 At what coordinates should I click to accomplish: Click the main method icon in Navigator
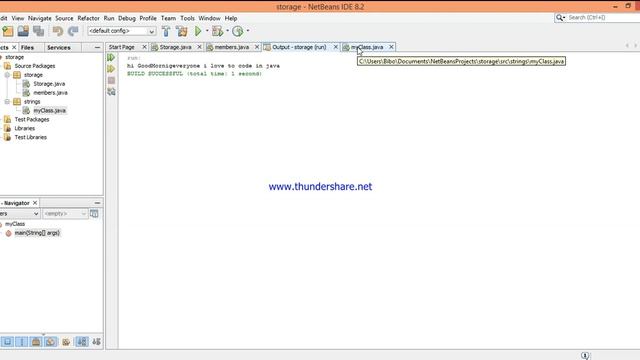coord(9,233)
